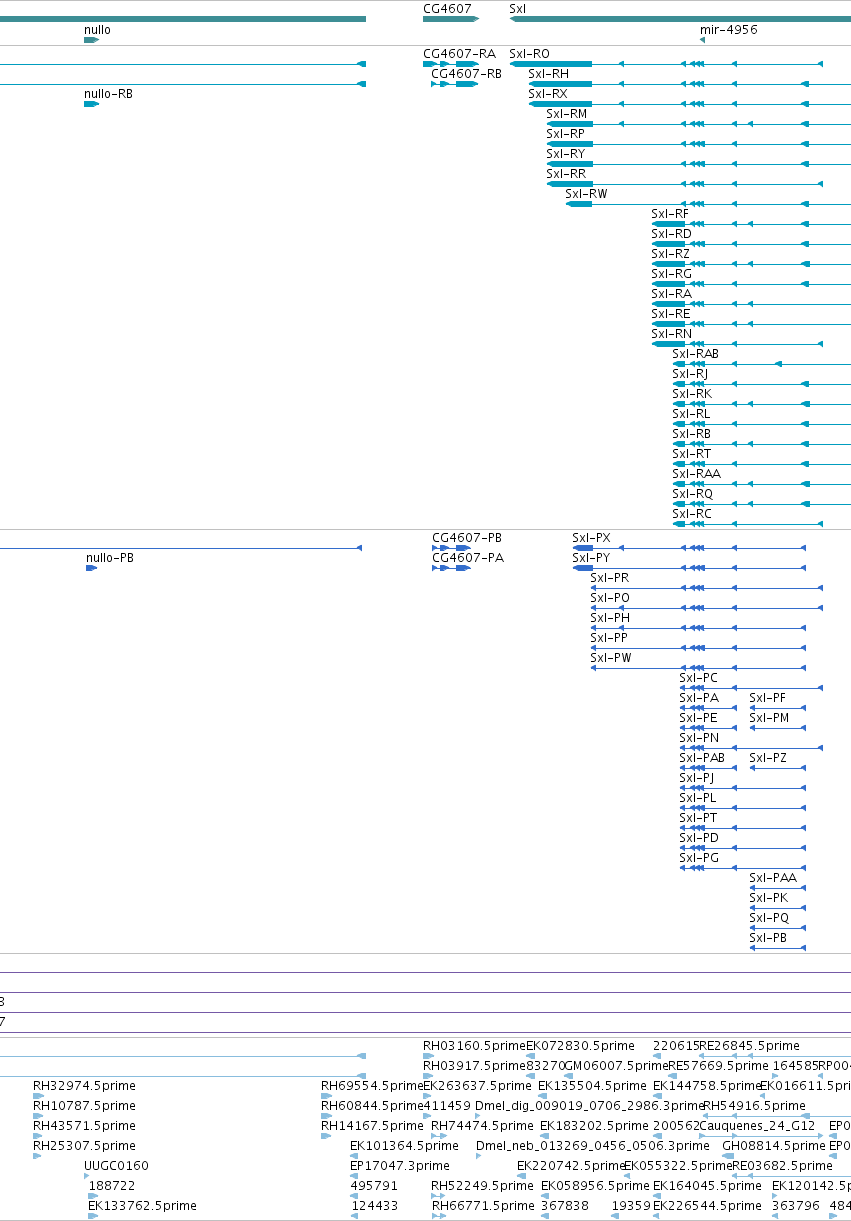
Task: Select EST RH43571.5prime
Action: click(x=84, y=1126)
